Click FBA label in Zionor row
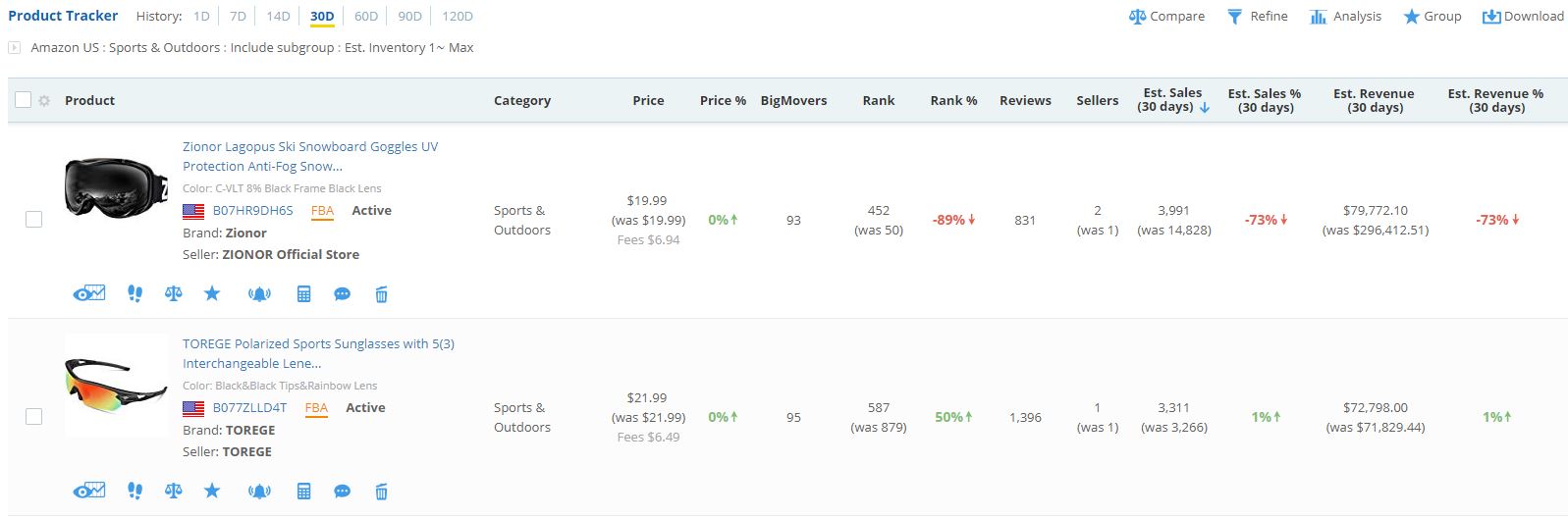Image resolution: width=1568 pixels, height=519 pixels. pos(322,211)
